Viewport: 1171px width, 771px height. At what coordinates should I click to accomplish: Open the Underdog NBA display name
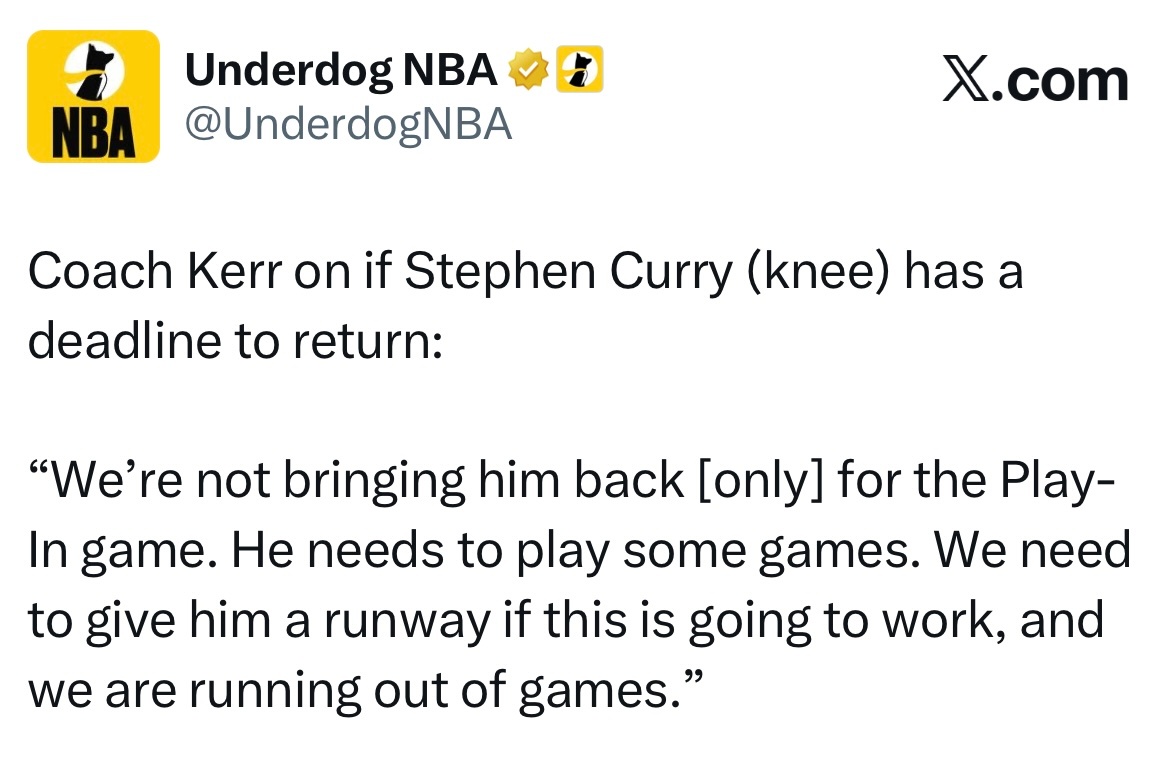pyautogui.click(x=341, y=70)
